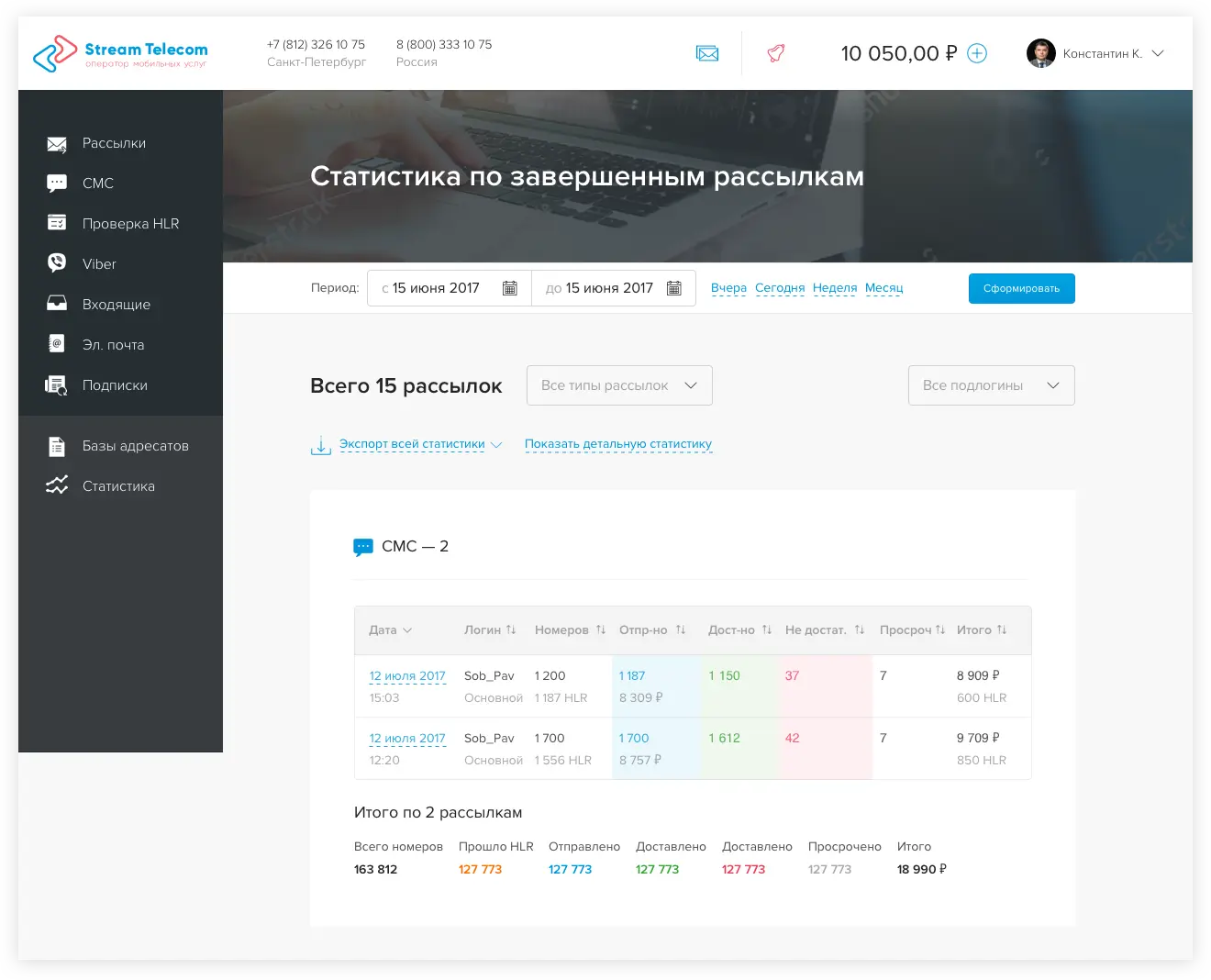This screenshot has width=1211, height=980.
Task: Open Эл. почта in the sidebar
Action: point(113,345)
